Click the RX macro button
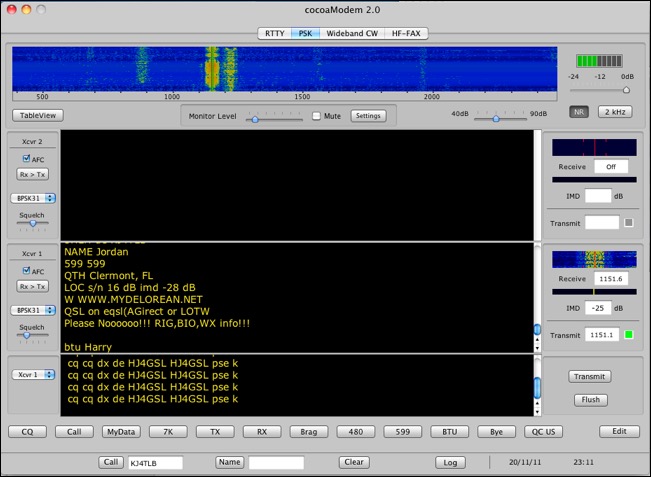 pos(262,432)
